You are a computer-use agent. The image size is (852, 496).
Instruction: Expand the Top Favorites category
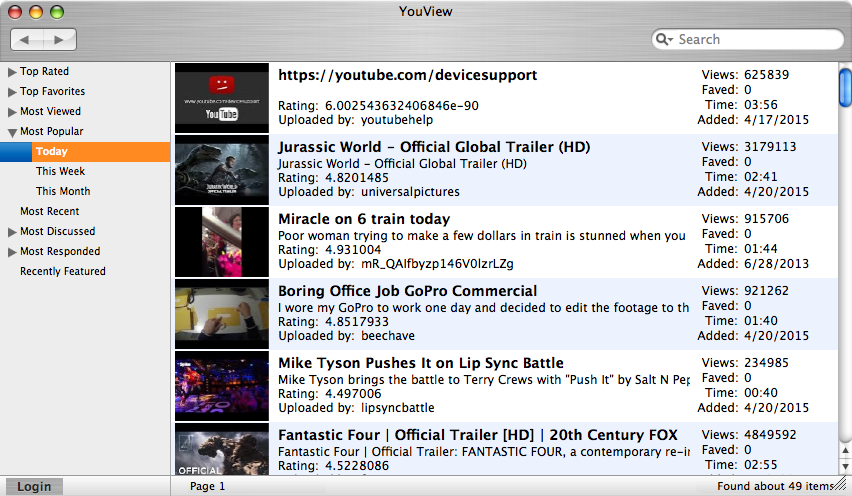tap(12, 92)
